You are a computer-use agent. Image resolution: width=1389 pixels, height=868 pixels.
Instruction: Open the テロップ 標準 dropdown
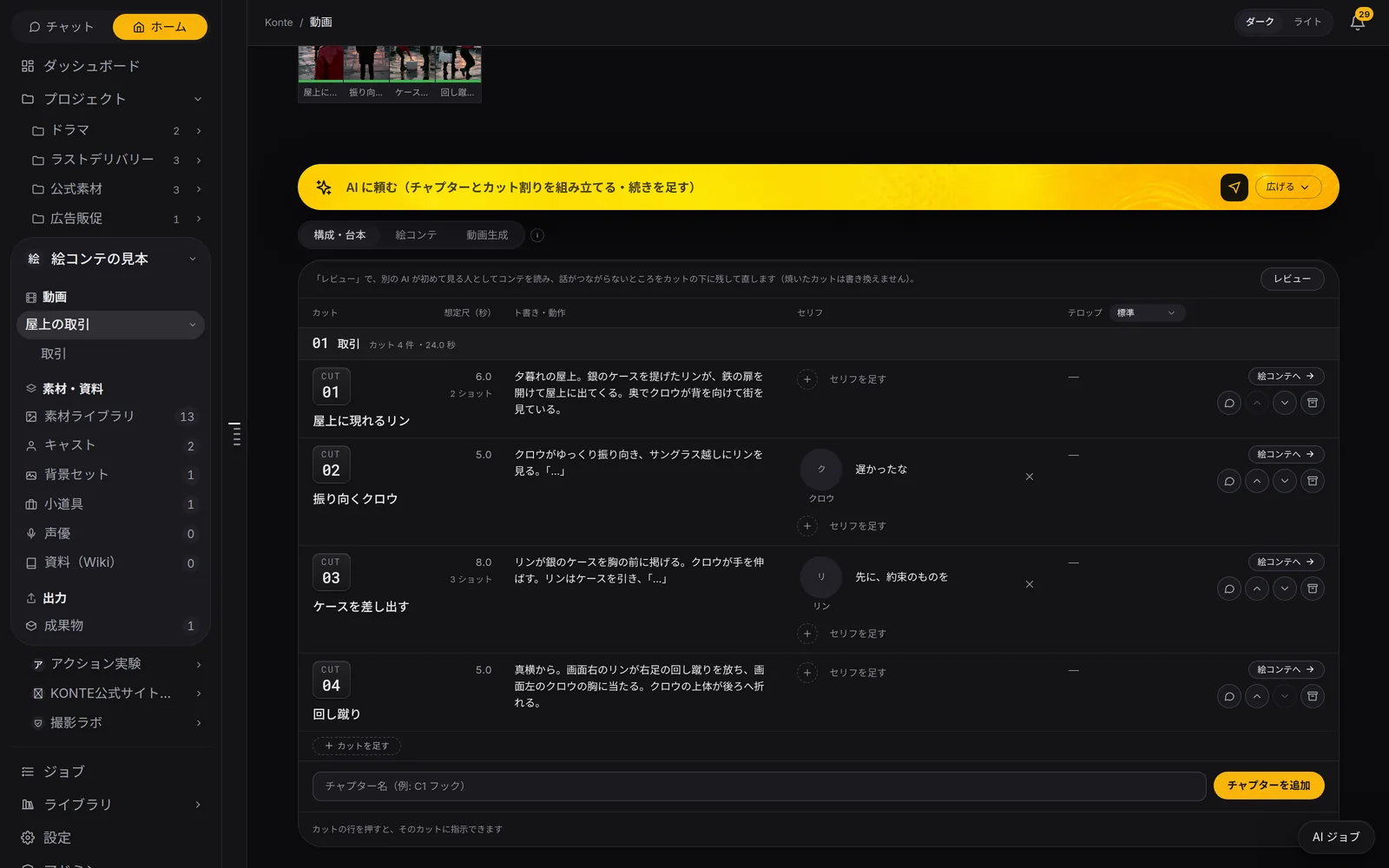tap(1147, 312)
